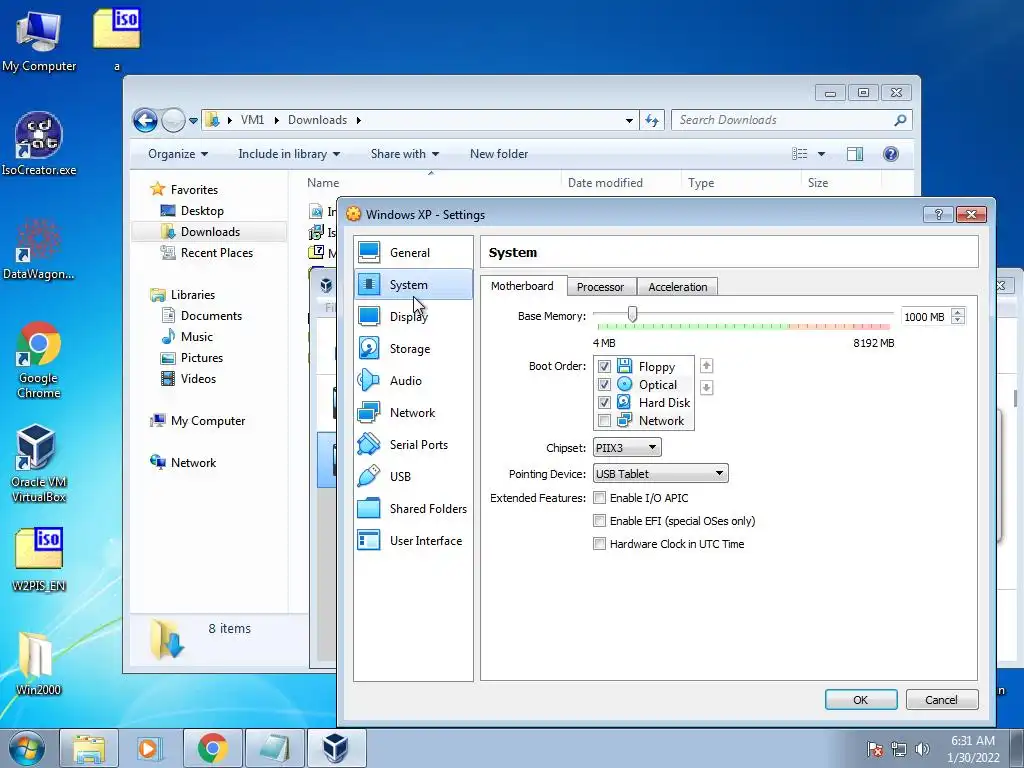Open the USB plug icon category
Viewport: 1024px width, 768px height.
pyautogui.click(x=369, y=477)
